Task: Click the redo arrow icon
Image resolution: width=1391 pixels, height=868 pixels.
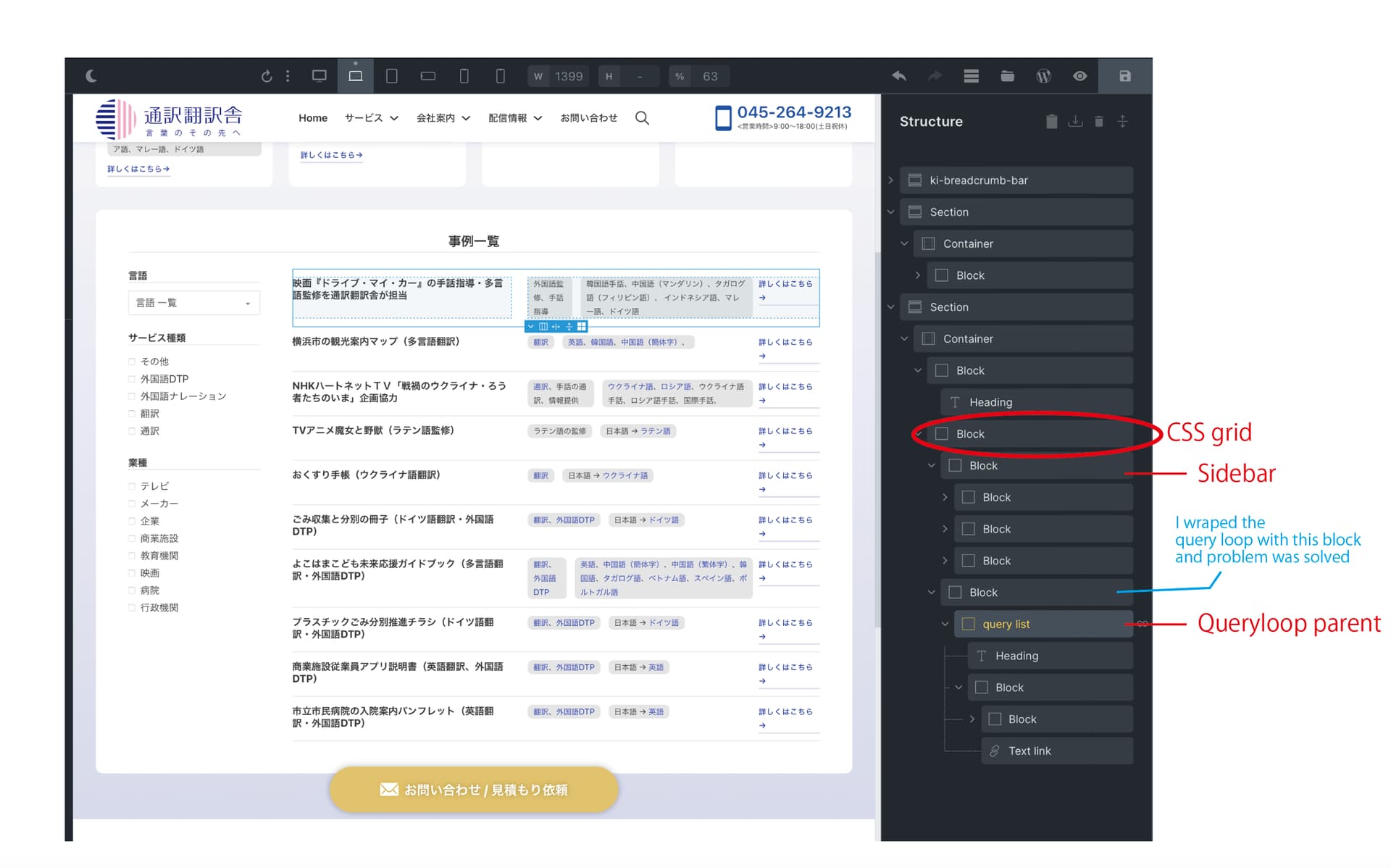Action: tap(935, 76)
